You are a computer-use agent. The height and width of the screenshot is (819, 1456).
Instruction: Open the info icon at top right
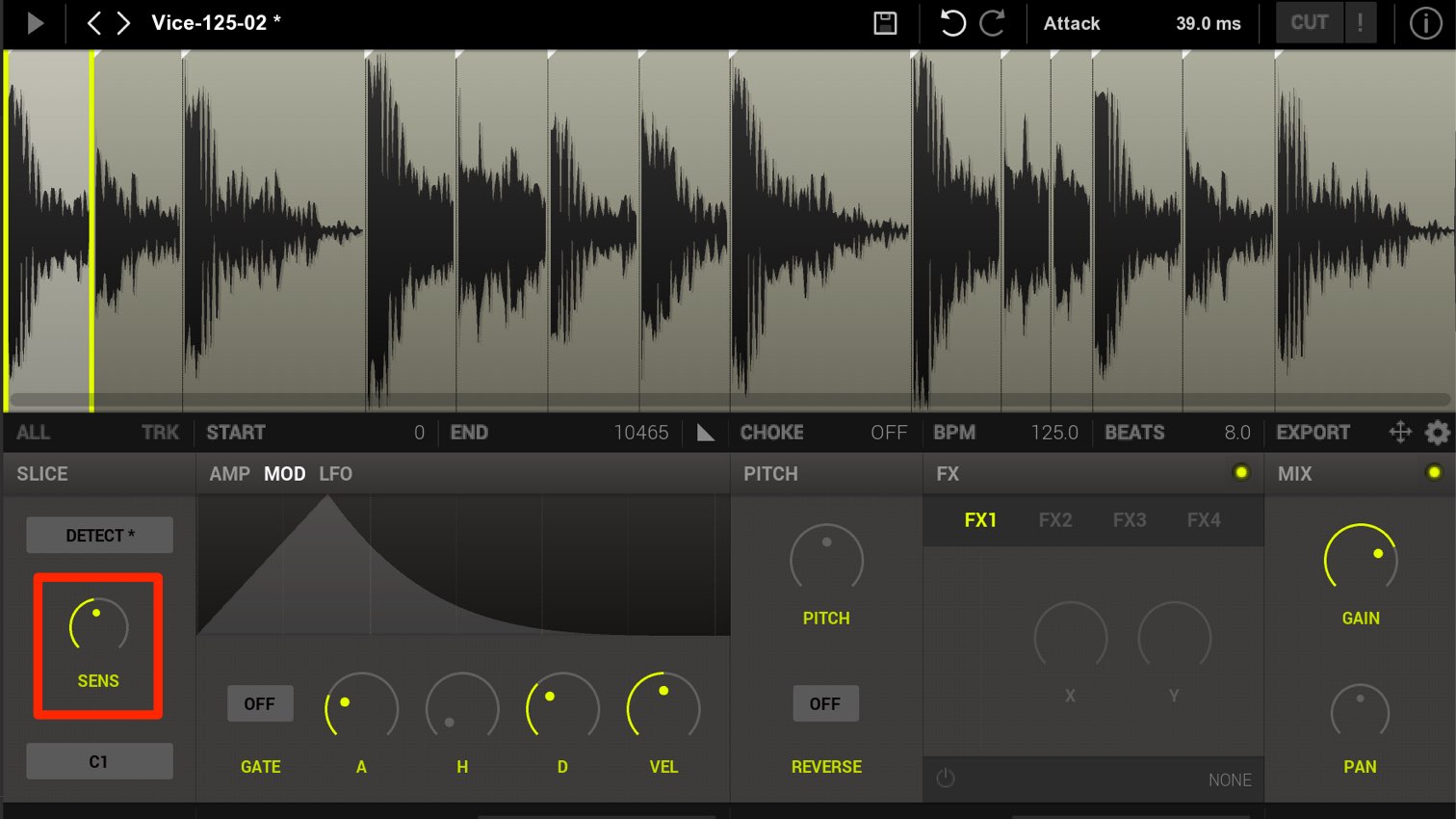(1425, 23)
